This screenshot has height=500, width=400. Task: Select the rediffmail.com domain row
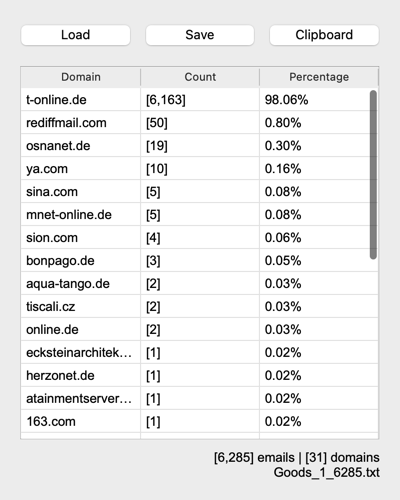point(199,123)
